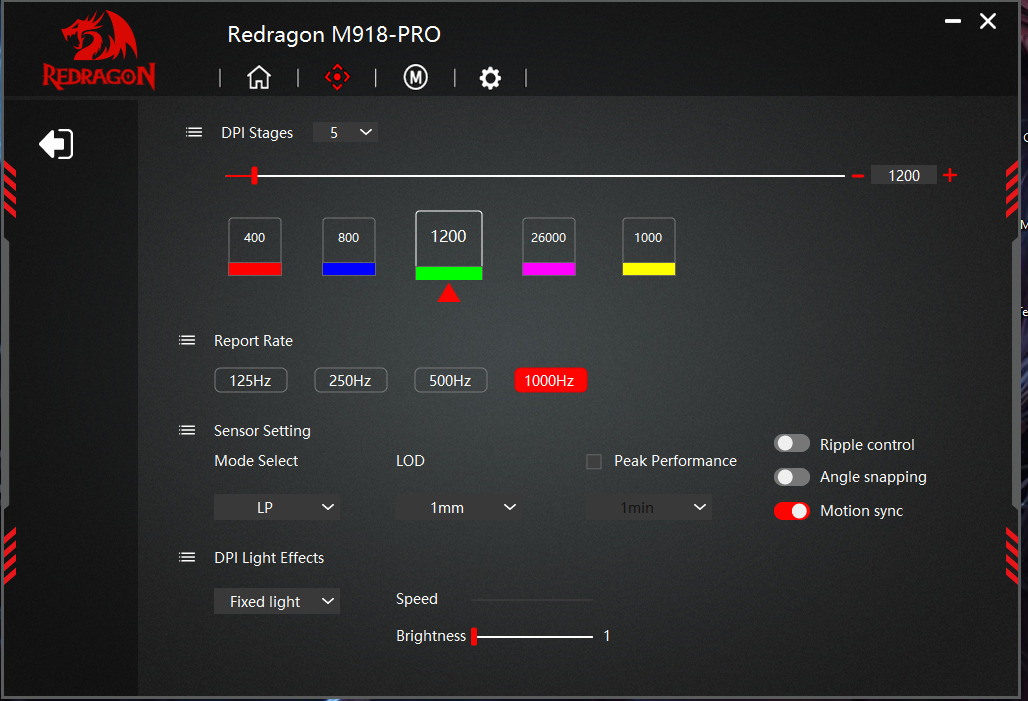Open the DPI sensor settings crosshair icon

pyautogui.click(x=337, y=77)
